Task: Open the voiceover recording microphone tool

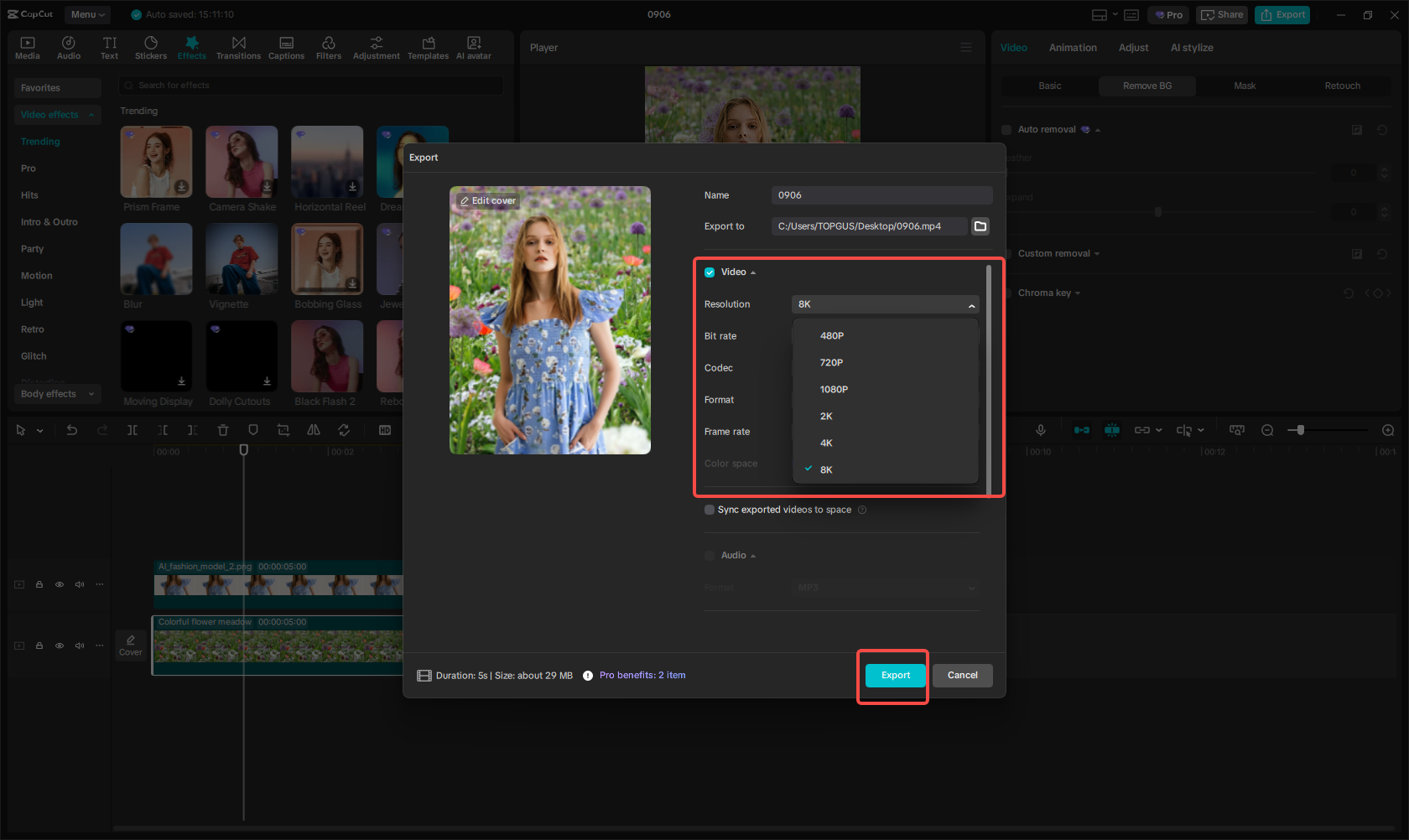Action: point(1040,429)
